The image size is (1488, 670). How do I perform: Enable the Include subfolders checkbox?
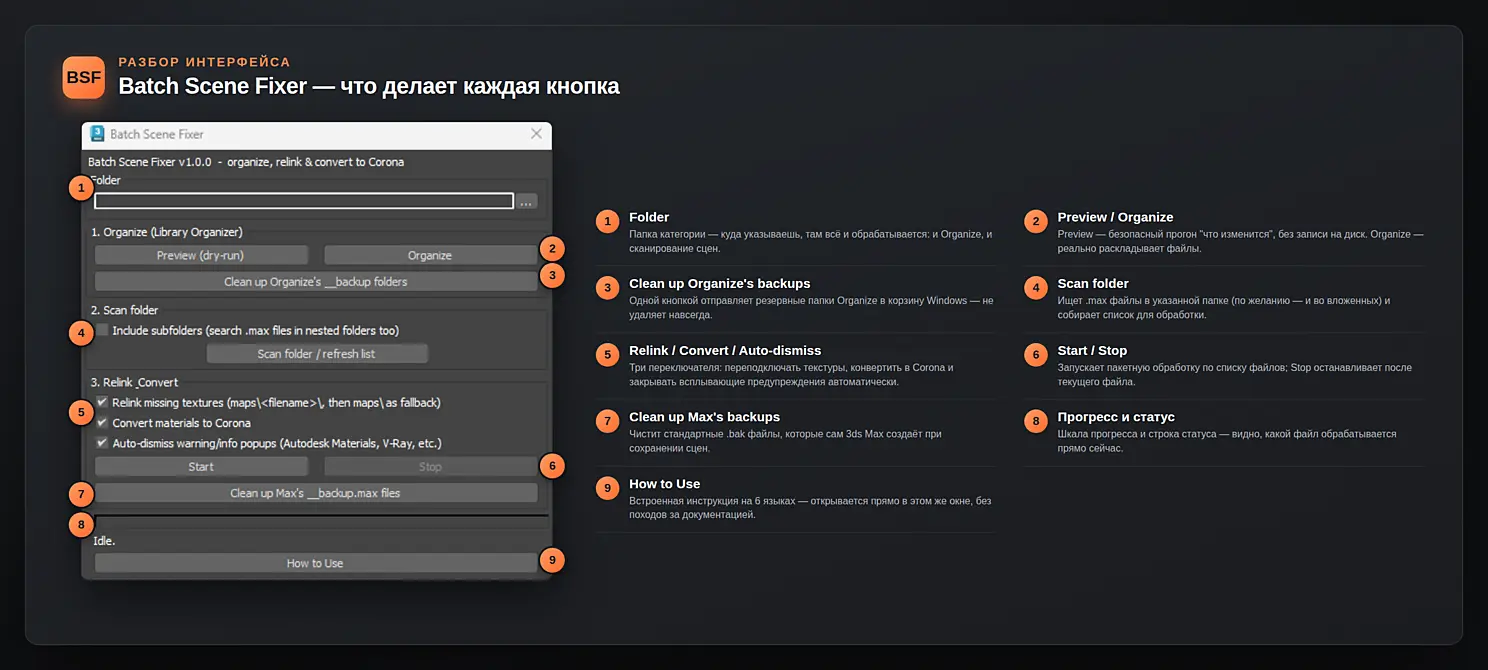pyautogui.click(x=102, y=330)
